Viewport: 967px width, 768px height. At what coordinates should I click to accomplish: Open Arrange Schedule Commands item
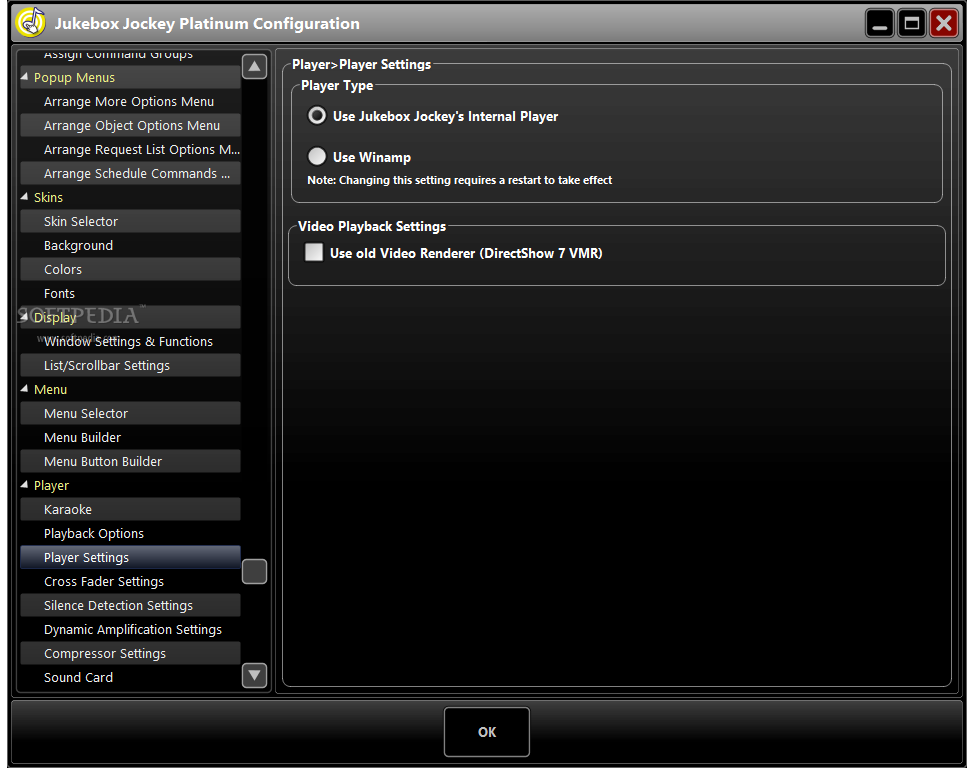(130, 173)
